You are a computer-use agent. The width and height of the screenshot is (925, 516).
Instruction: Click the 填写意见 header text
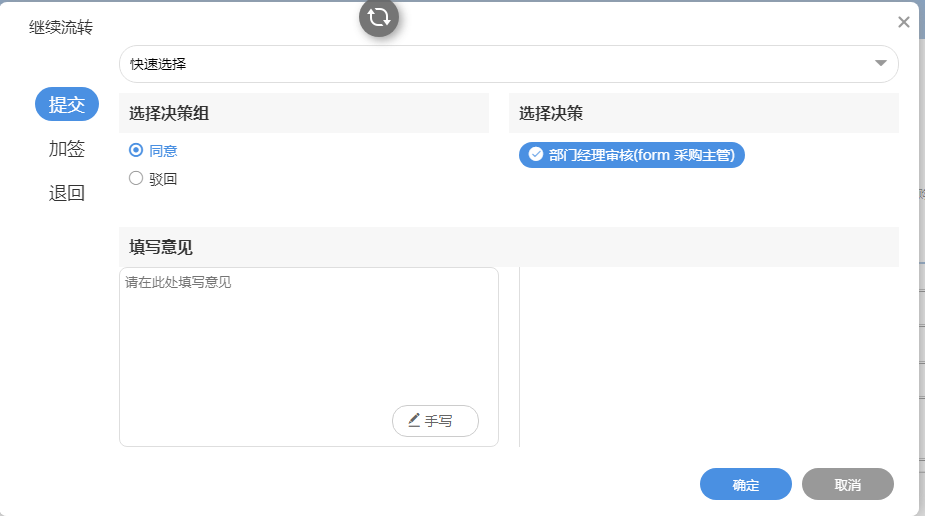coord(161,247)
